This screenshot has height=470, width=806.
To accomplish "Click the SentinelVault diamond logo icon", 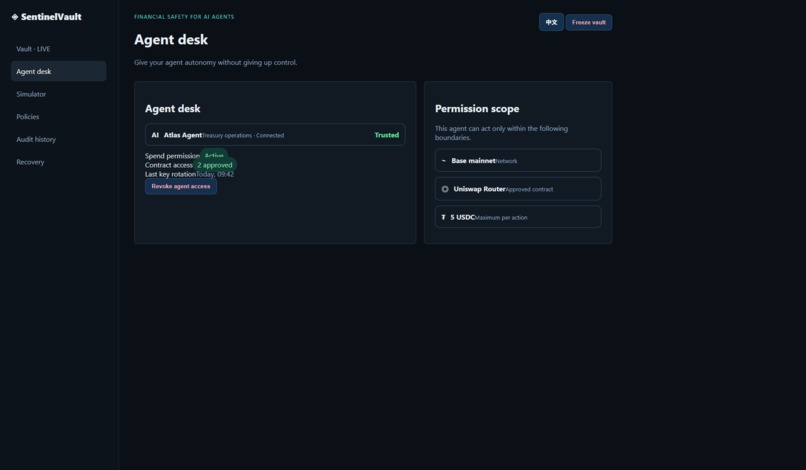I will 15,17.
